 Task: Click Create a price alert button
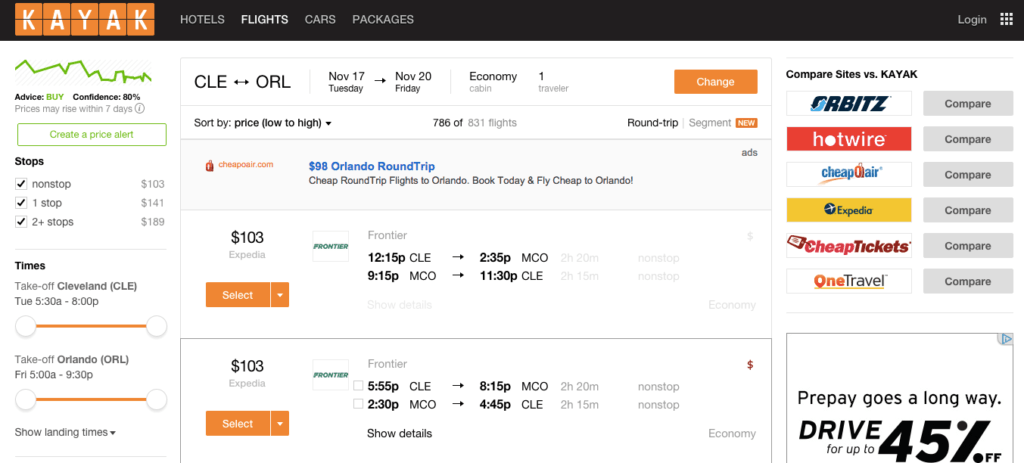(91, 135)
